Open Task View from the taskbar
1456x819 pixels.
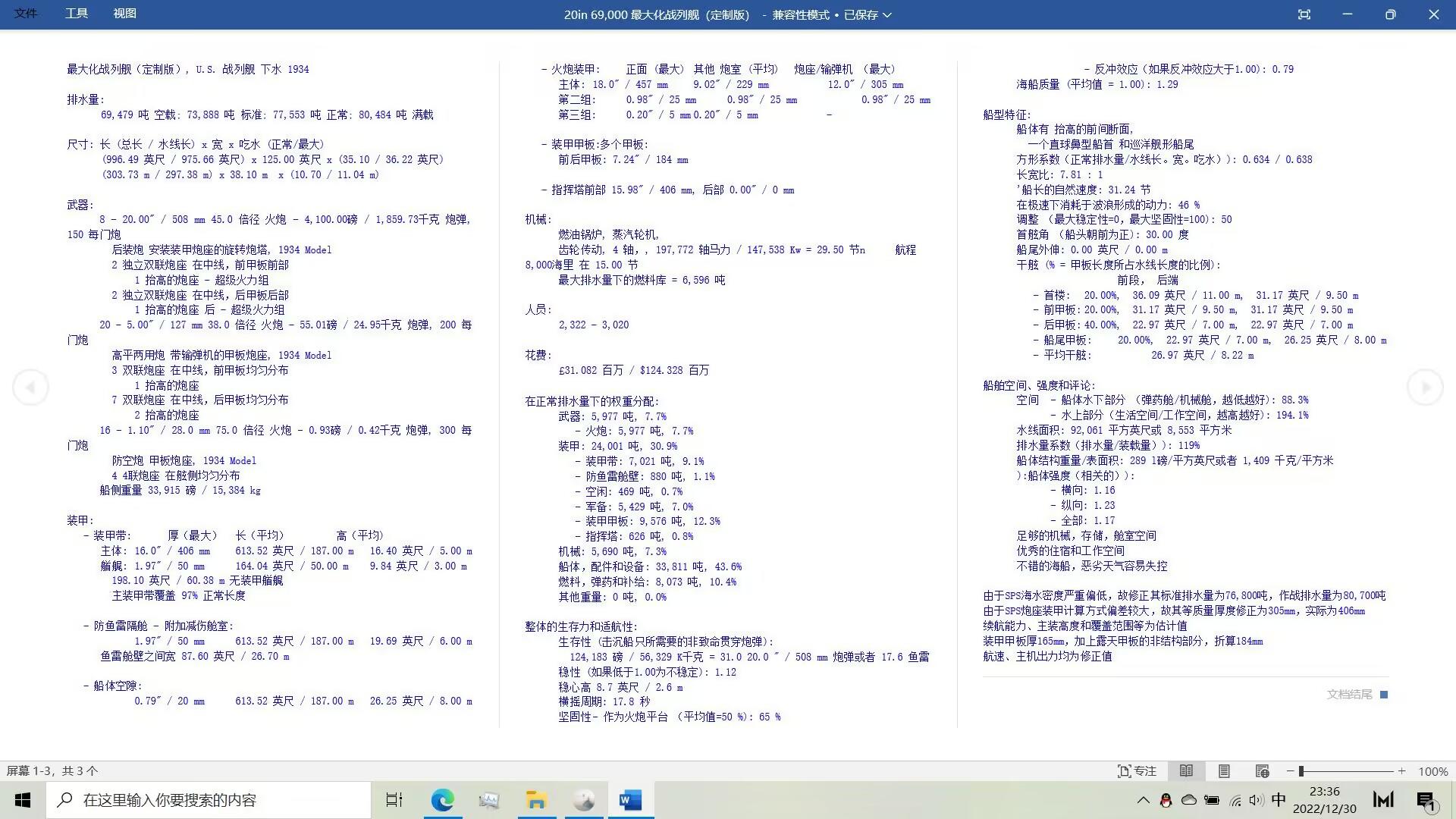point(394,800)
